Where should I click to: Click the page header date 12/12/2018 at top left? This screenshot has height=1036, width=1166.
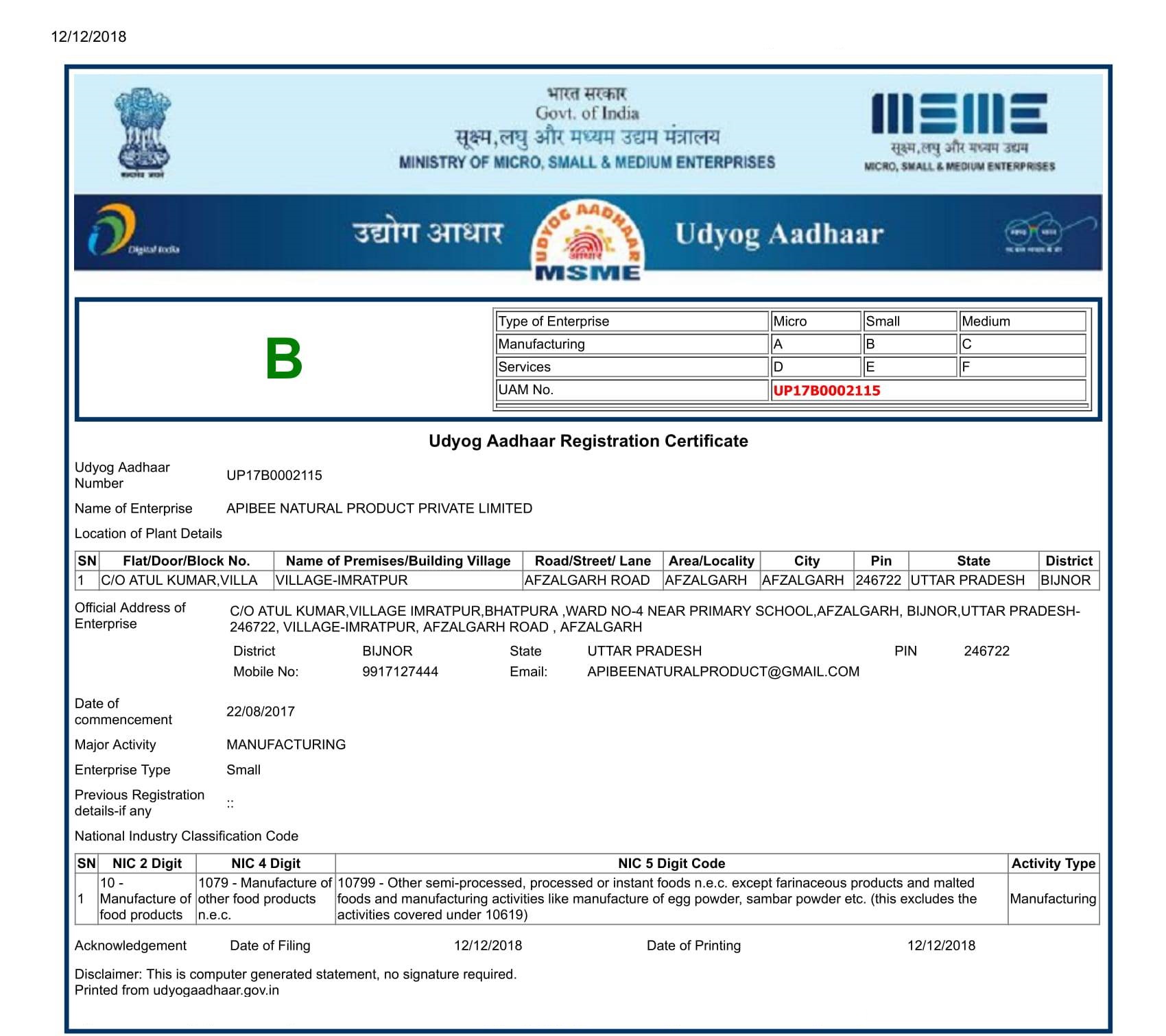pos(88,36)
